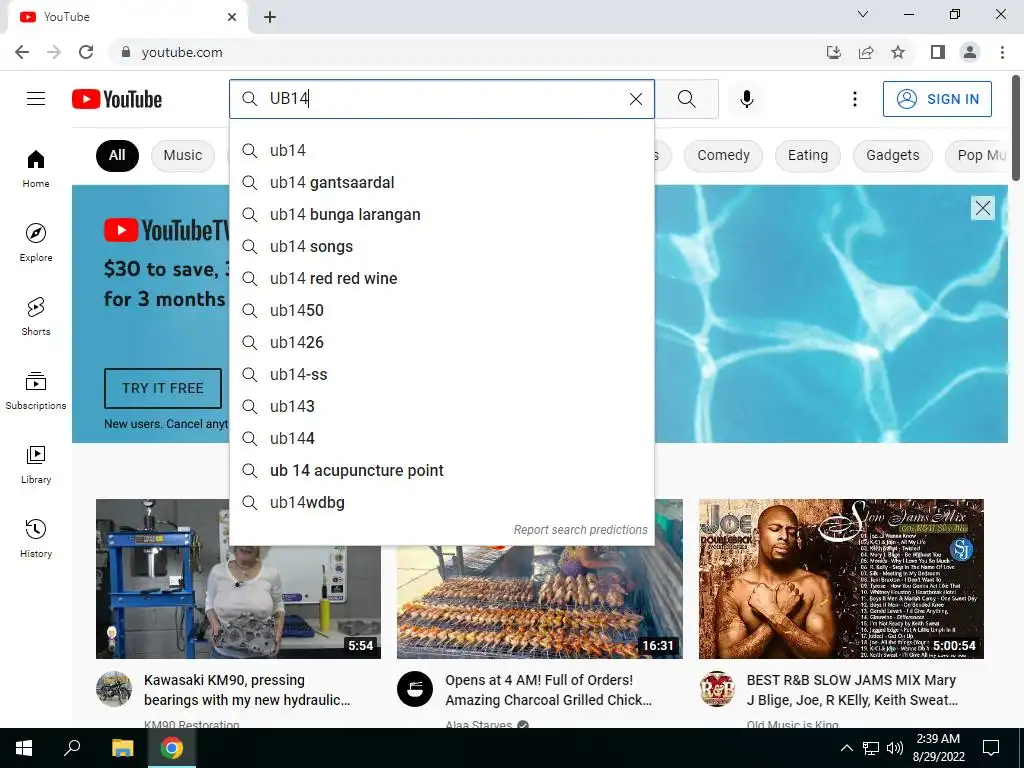The height and width of the screenshot is (768, 1024).
Task: Show hidden system tray icons
Action: pyautogui.click(x=846, y=748)
